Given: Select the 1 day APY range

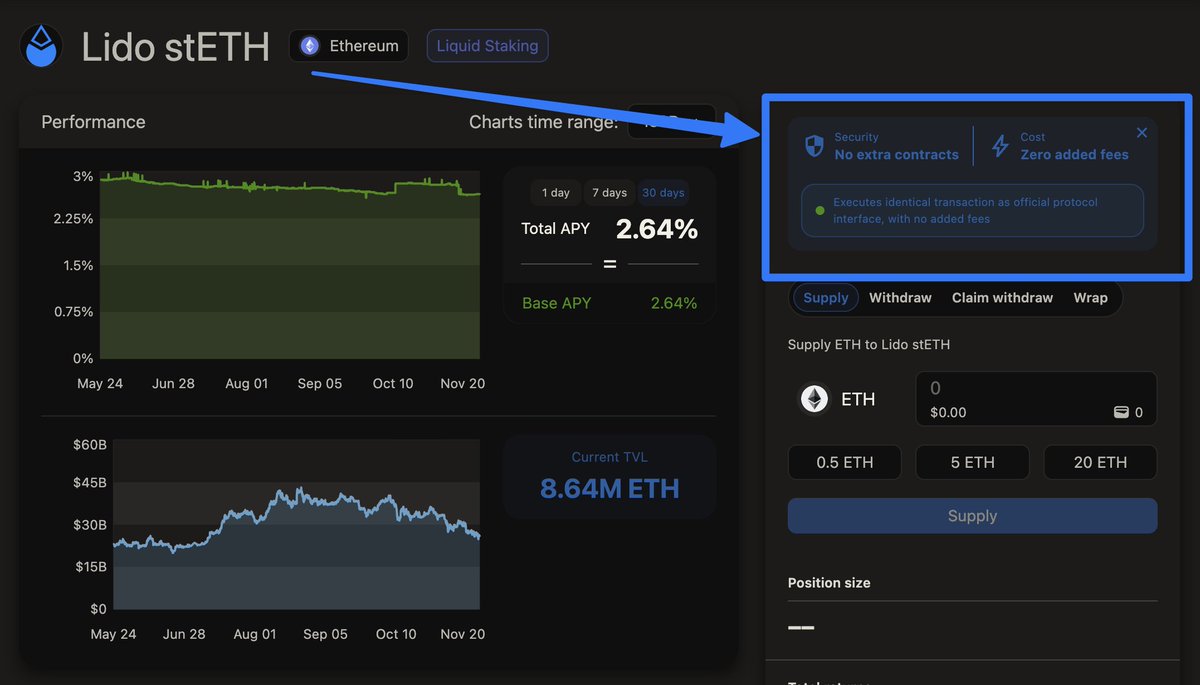Looking at the screenshot, I should click(x=556, y=193).
